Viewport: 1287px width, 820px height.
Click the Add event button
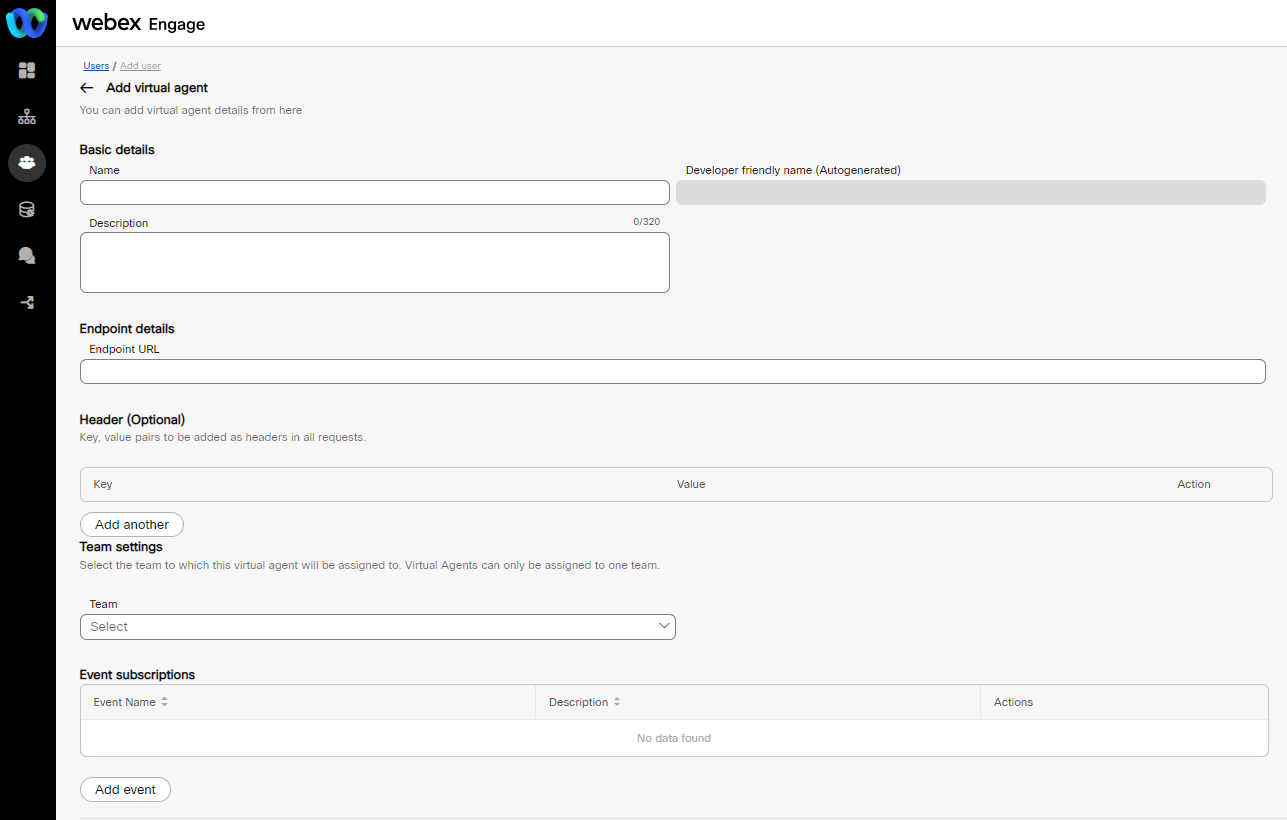click(126, 790)
